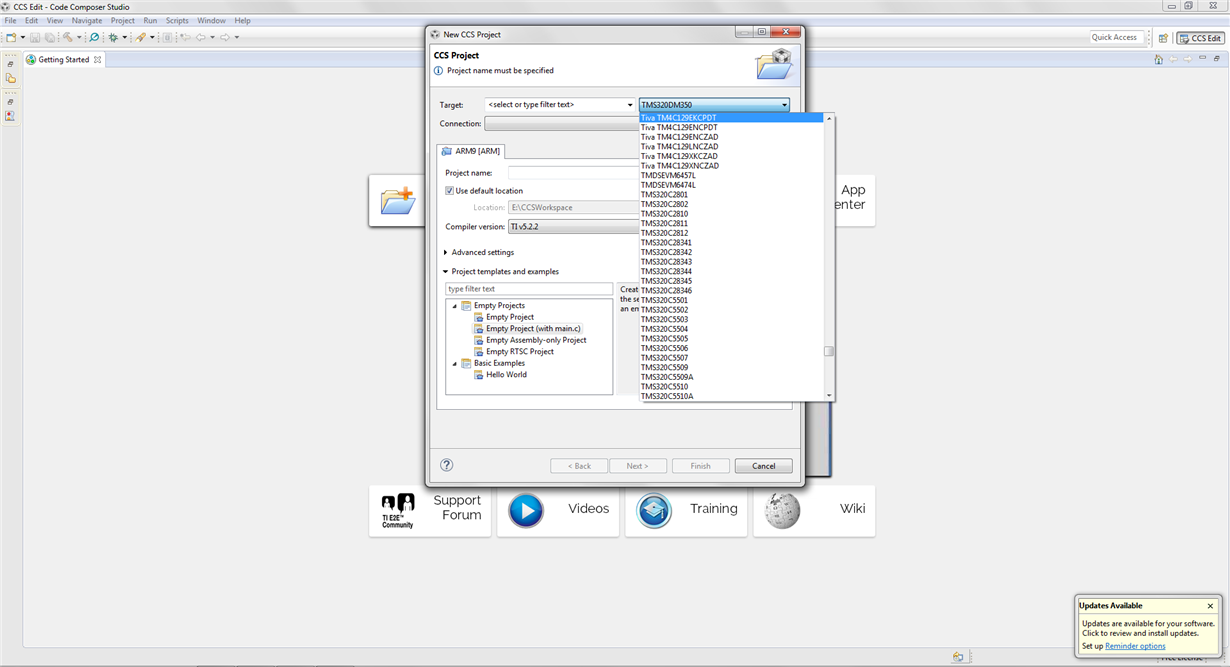Click the Back navigation arrow in toolbar
This screenshot has height=667, width=1230.
[x=201, y=37]
